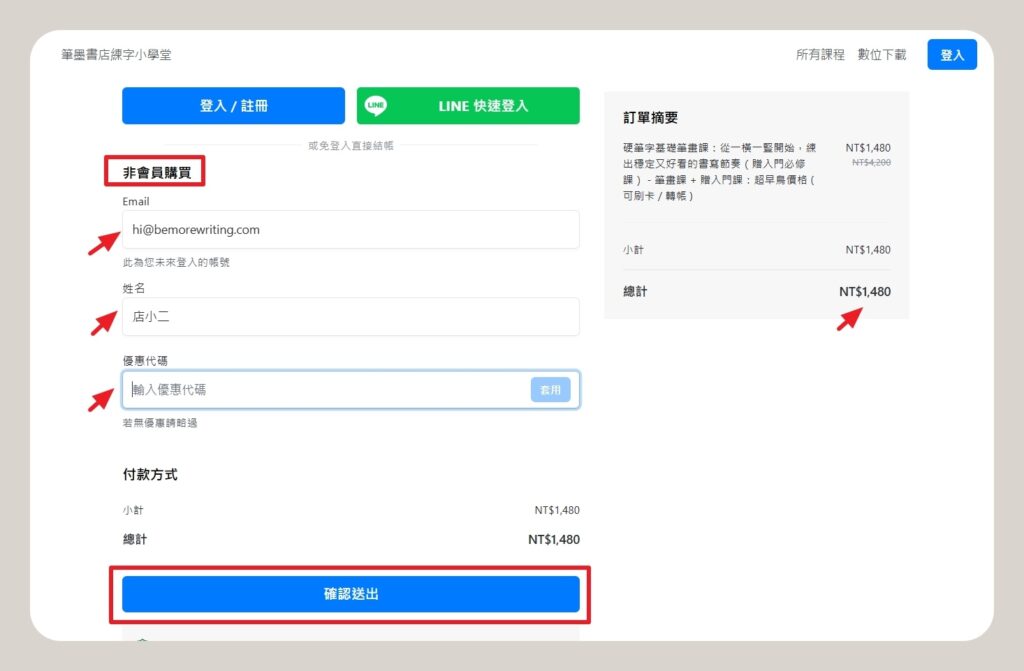This screenshot has width=1024, height=671.
Task: Go to 筆墨書店練字小學堂 site home
Action: pos(116,55)
